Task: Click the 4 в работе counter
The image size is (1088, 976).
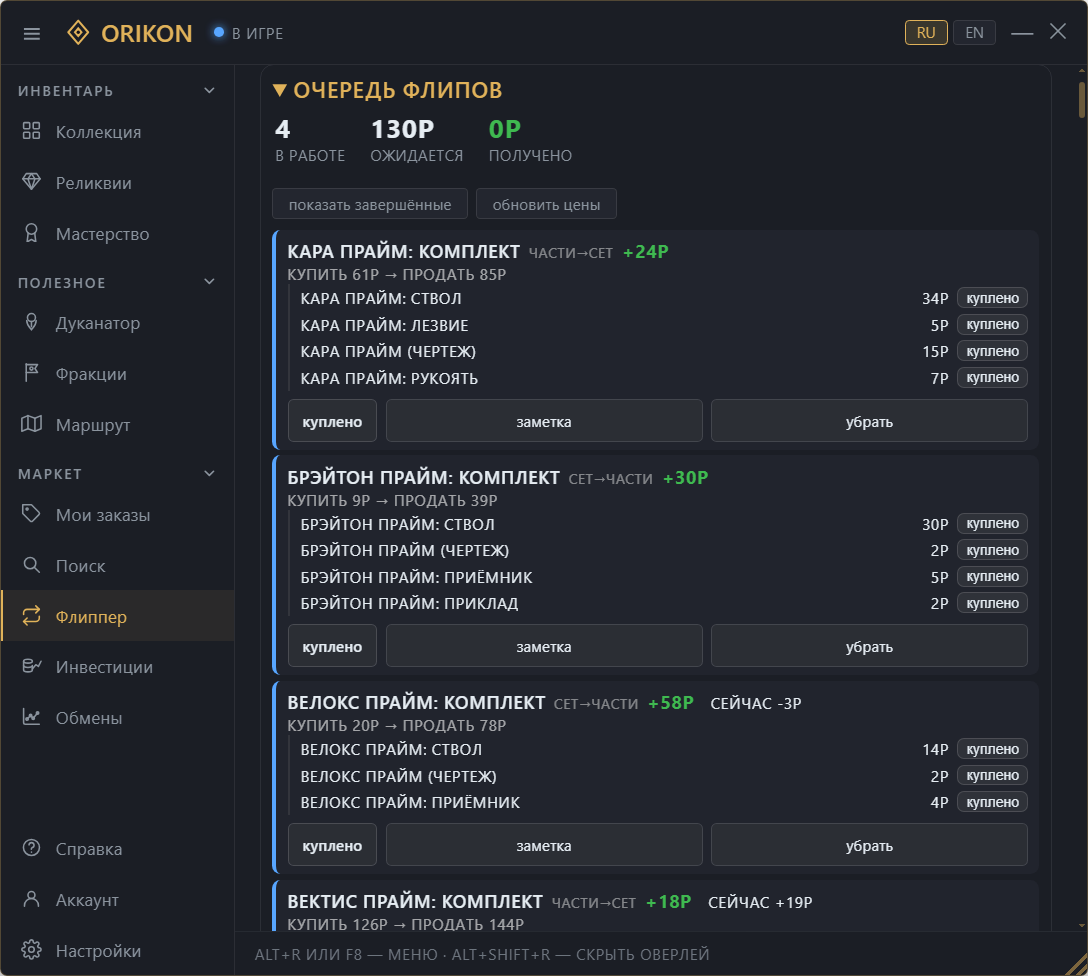Action: pyautogui.click(x=282, y=130)
